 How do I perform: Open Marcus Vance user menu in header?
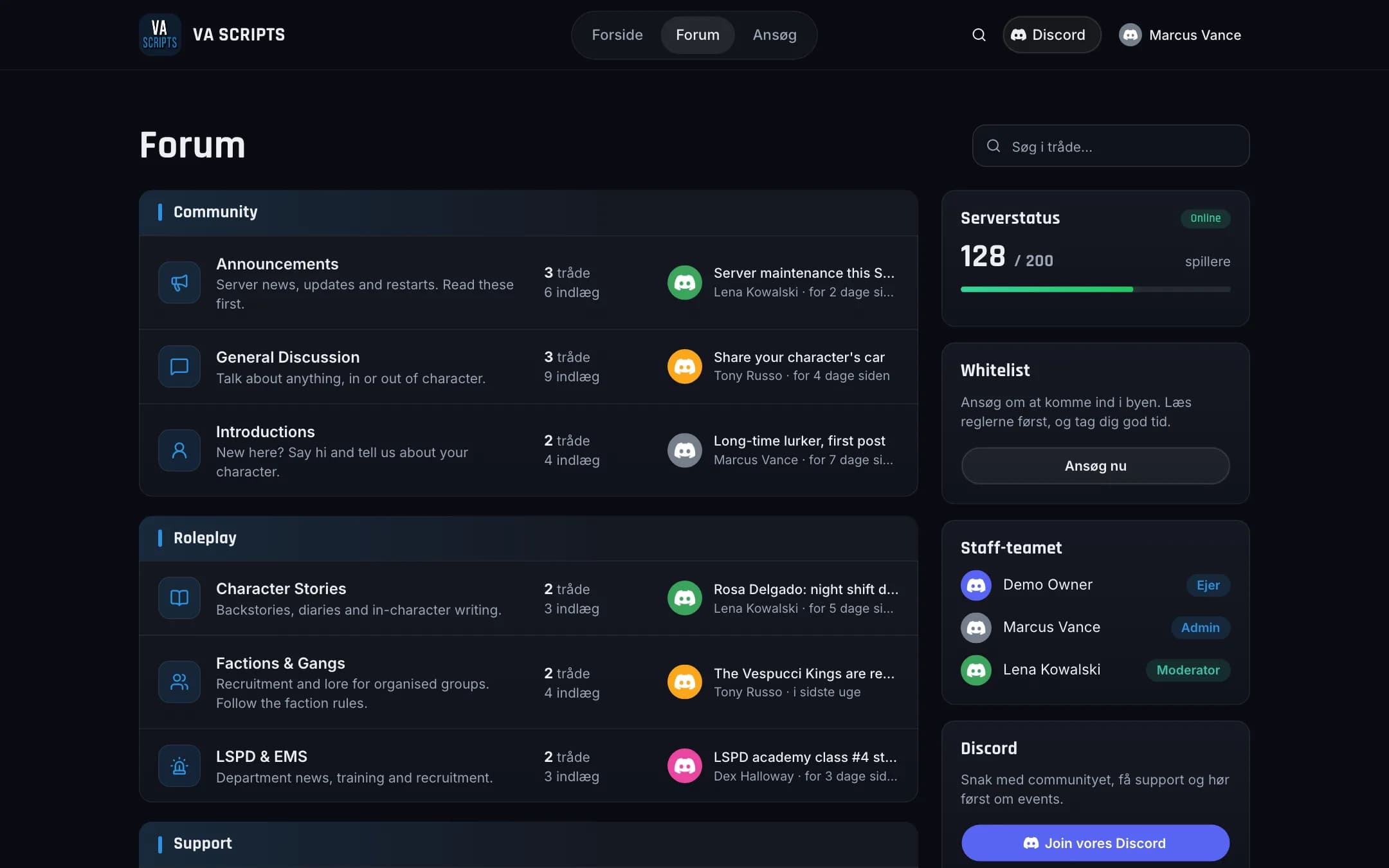point(1180,35)
